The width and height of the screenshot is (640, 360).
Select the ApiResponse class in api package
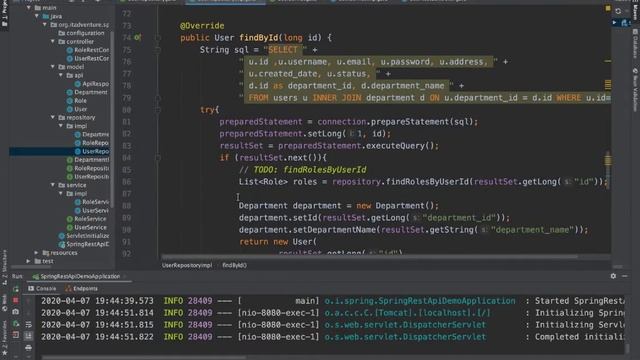pyautogui.click(x=92, y=84)
